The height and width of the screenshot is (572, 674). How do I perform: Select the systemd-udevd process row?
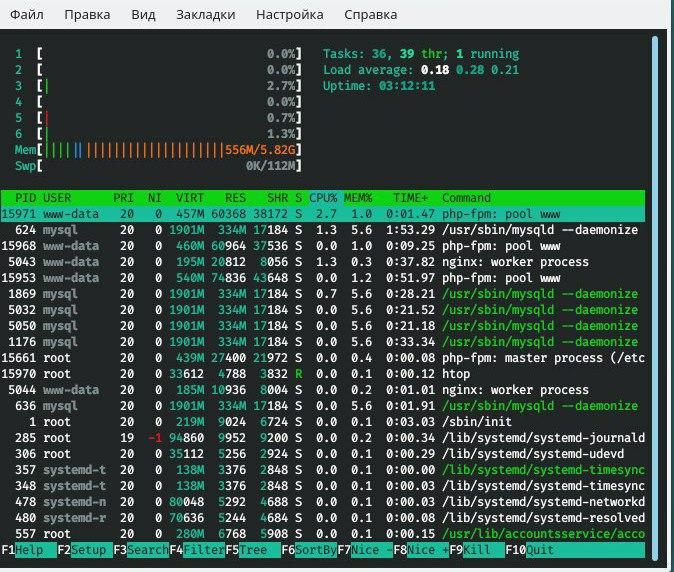click(x=323, y=454)
